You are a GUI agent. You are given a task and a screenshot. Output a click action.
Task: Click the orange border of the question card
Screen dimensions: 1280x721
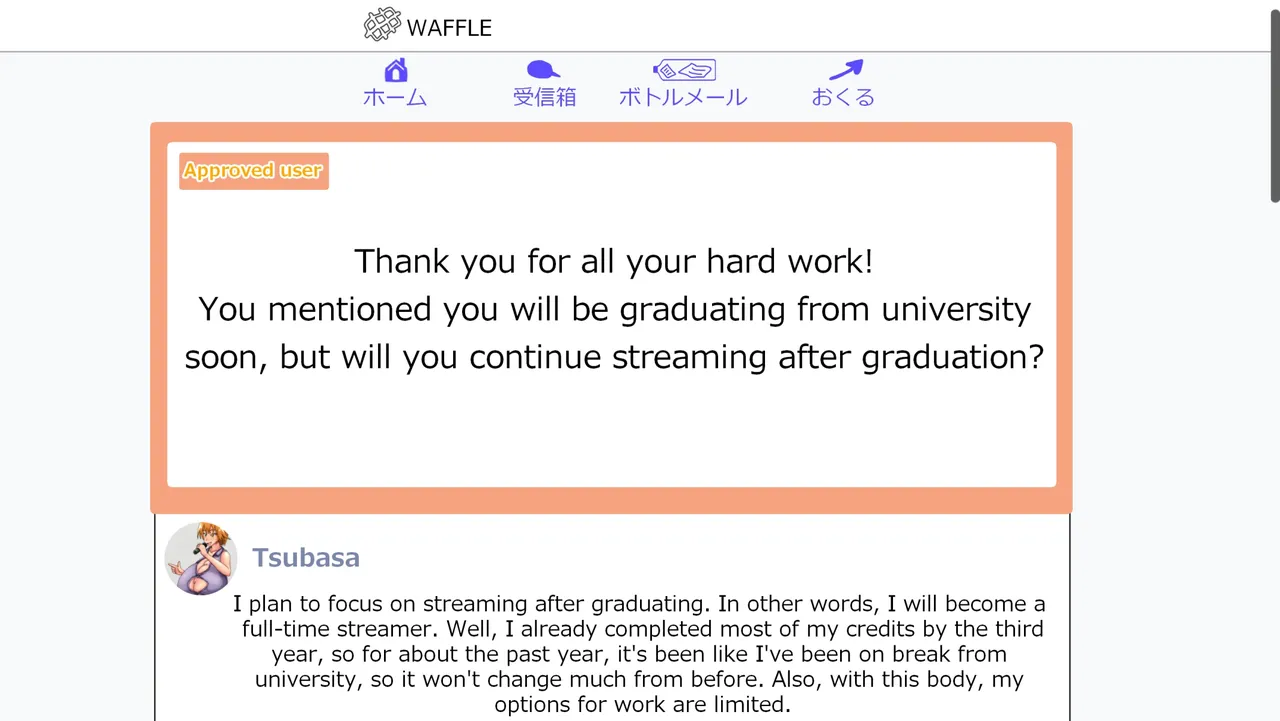(612, 500)
